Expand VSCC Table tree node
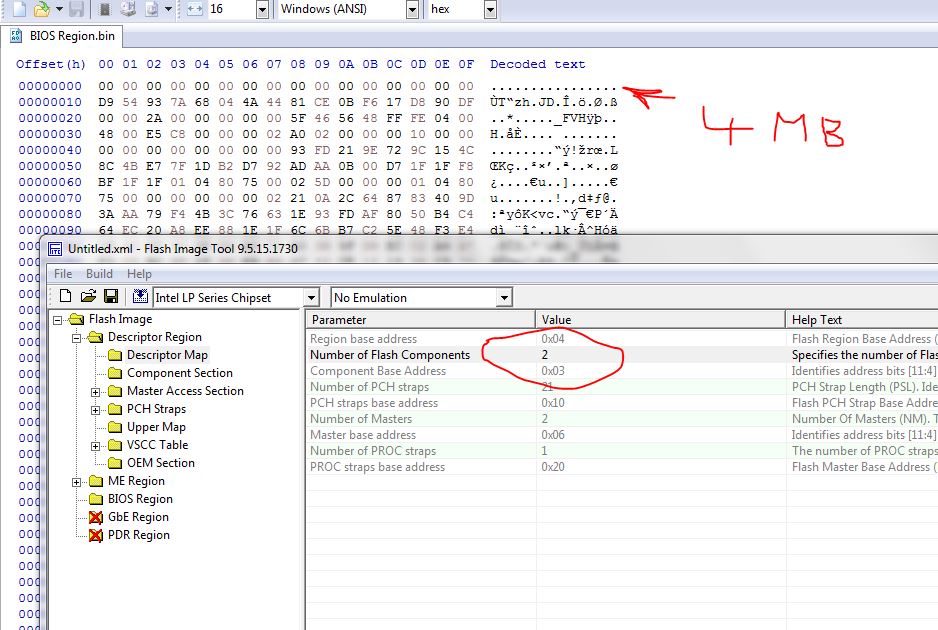The height and width of the screenshot is (630, 938). pyautogui.click(x=95, y=446)
